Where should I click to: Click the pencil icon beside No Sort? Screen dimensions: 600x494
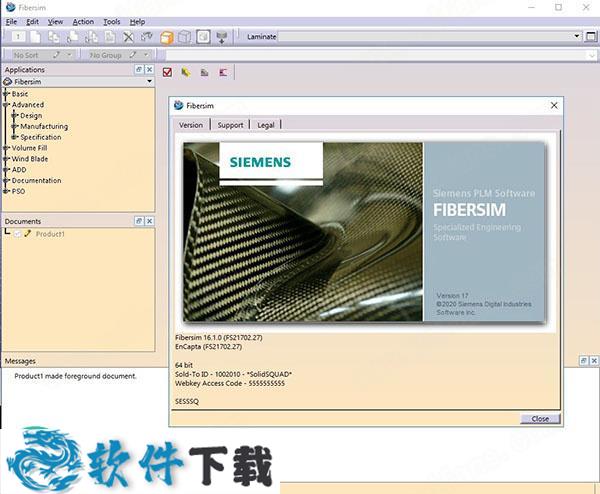pos(57,55)
